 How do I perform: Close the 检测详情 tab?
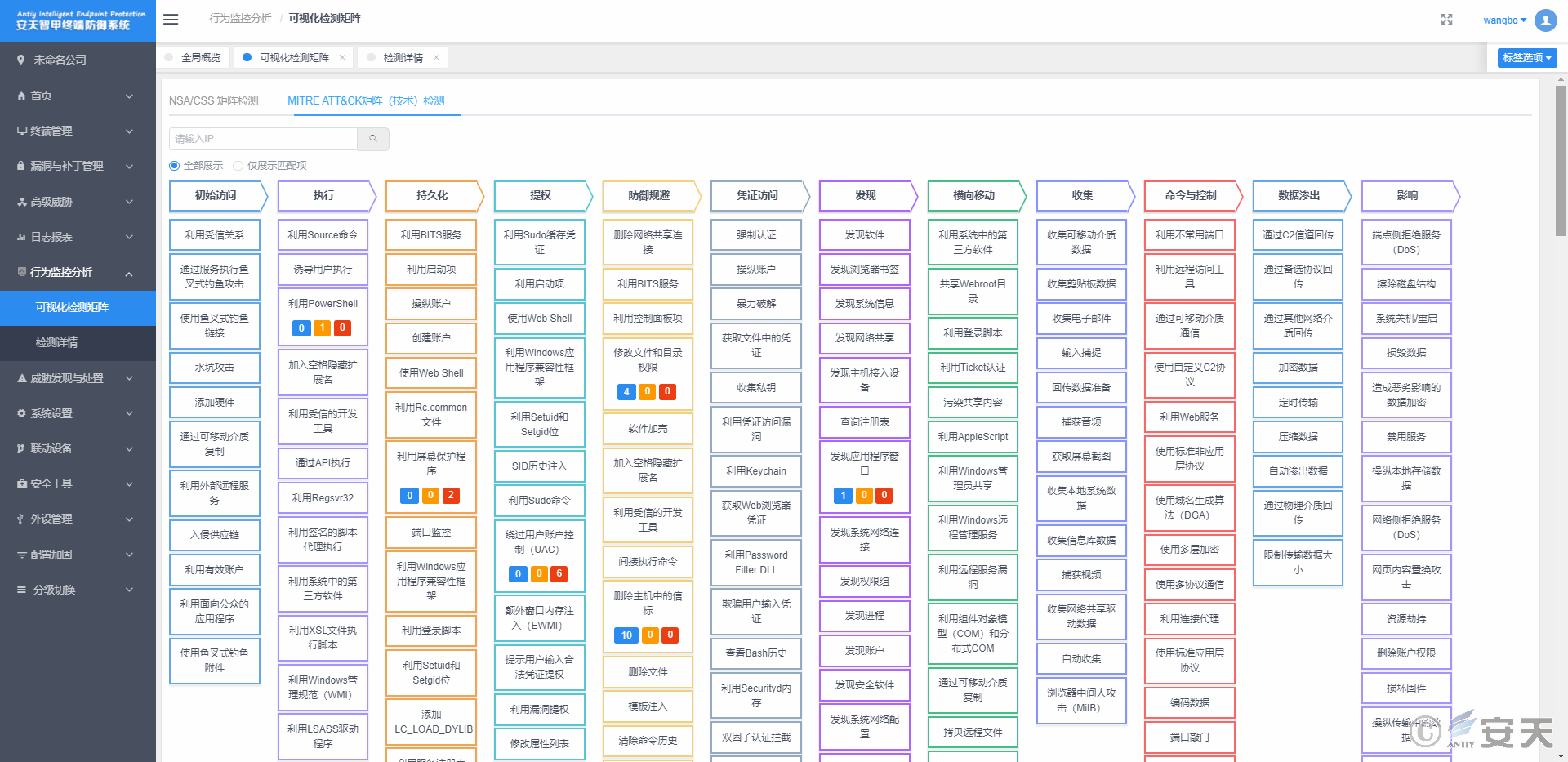pos(436,57)
